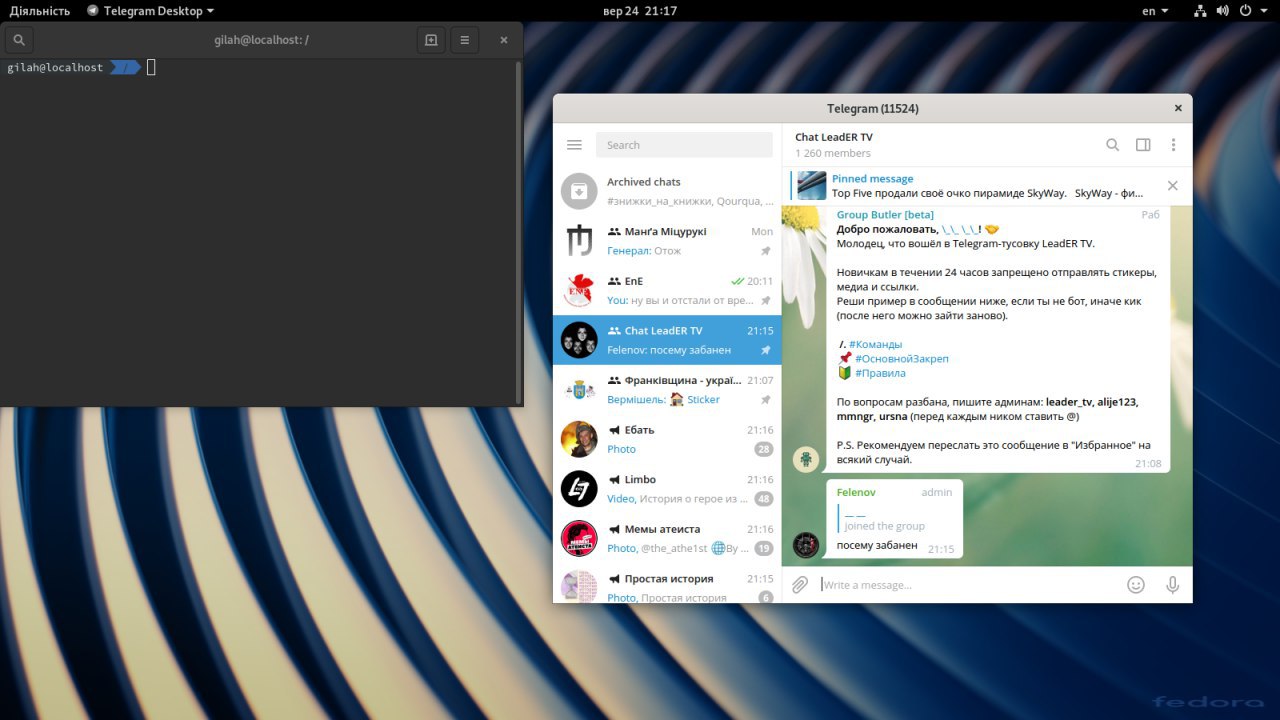Open a new tab in terminal
Screen dimensions: 1280x720
tap(431, 40)
